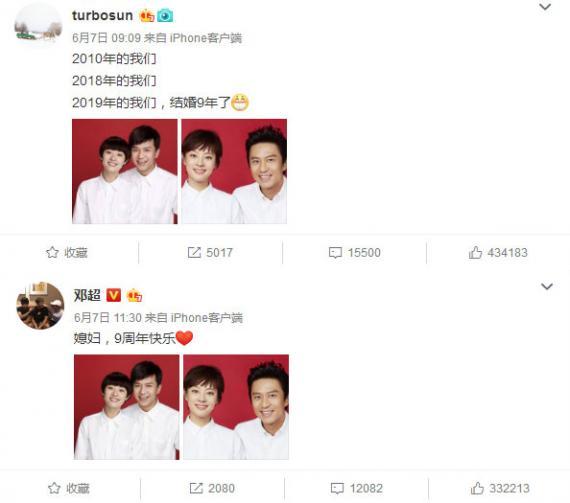The height and width of the screenshot is (503, 570).
Task: Expand the chevron menu on 邓超's post
Action: point(547,286)
